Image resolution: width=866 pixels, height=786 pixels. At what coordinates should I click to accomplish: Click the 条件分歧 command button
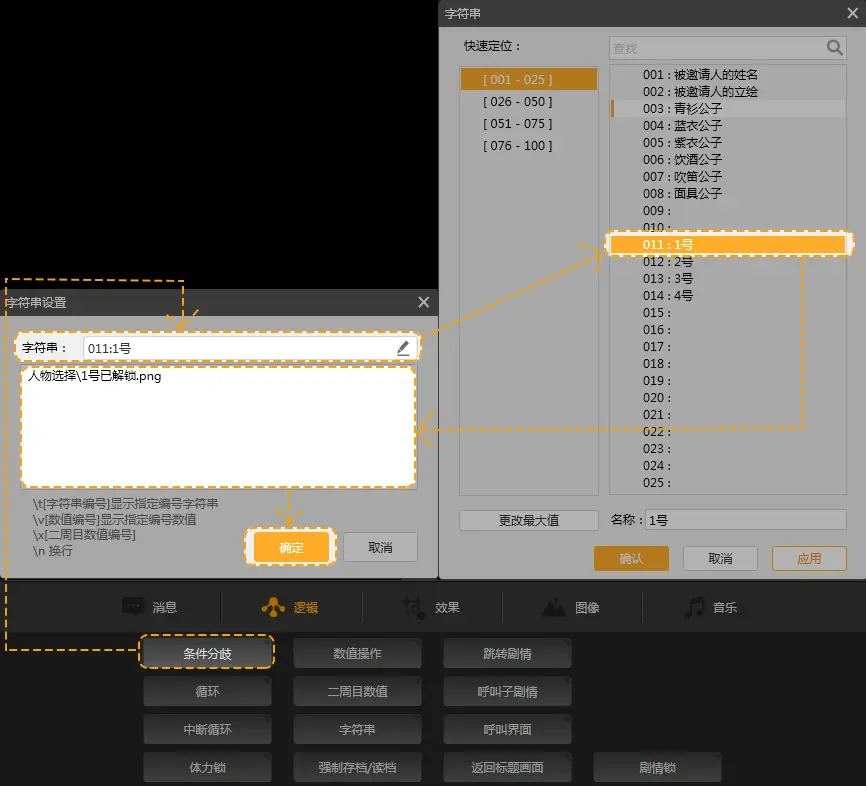tap(207, 653)
